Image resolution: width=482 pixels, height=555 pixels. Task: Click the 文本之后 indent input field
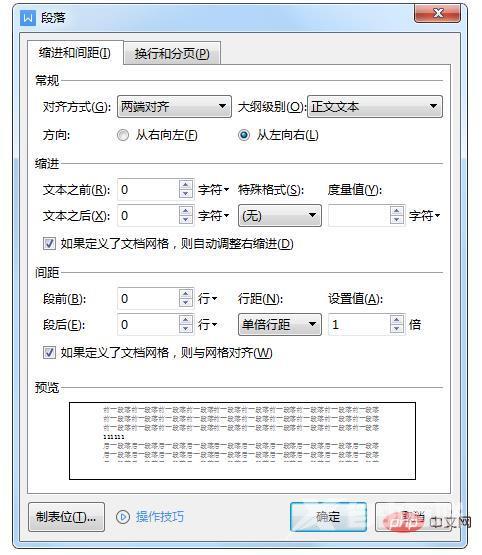pyautogui.click(x=149, y=216)
